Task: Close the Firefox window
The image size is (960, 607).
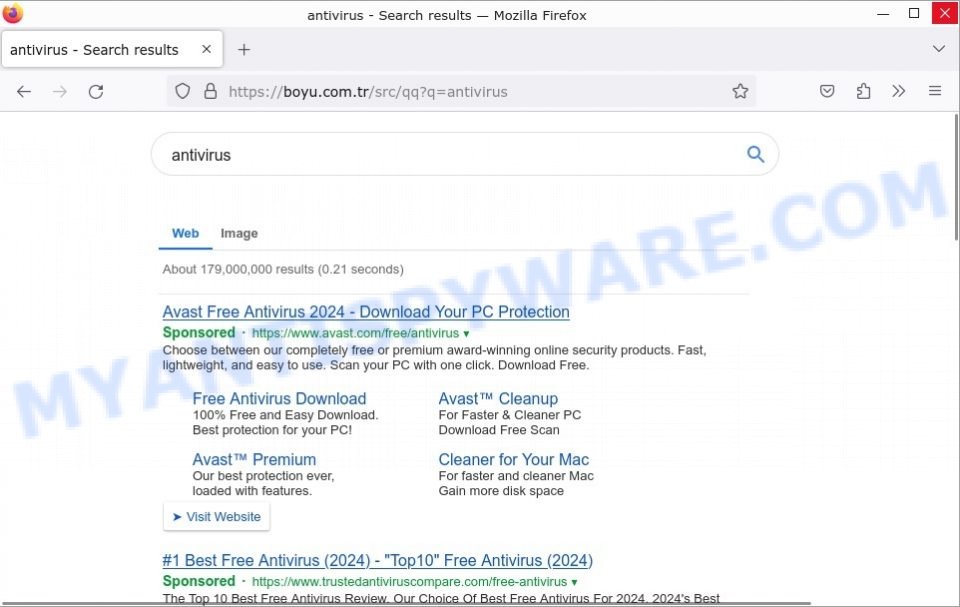Action: 945,13
